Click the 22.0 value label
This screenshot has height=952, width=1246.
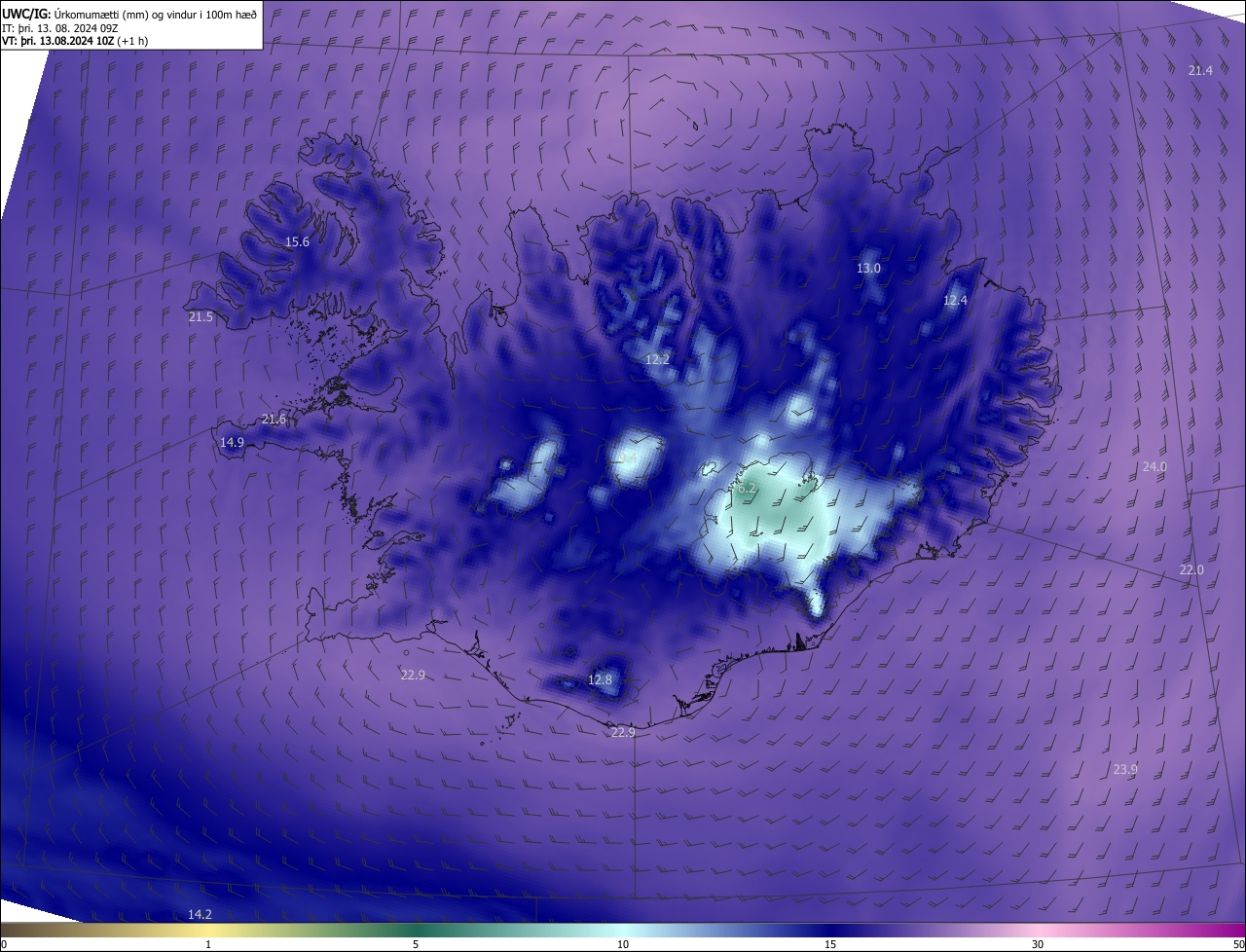(x=1191, y=569)
